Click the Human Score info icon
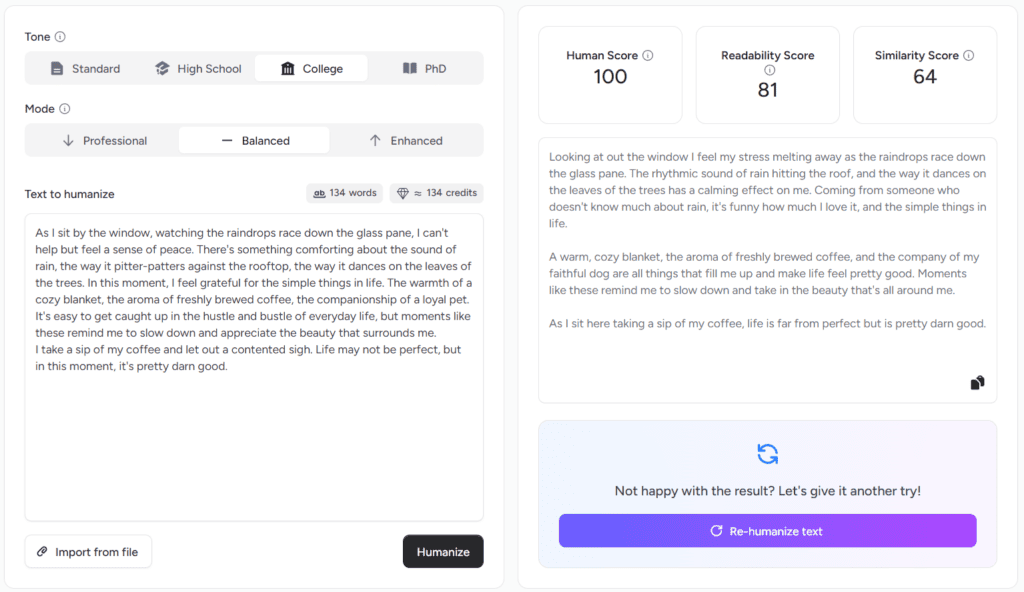 648,56
